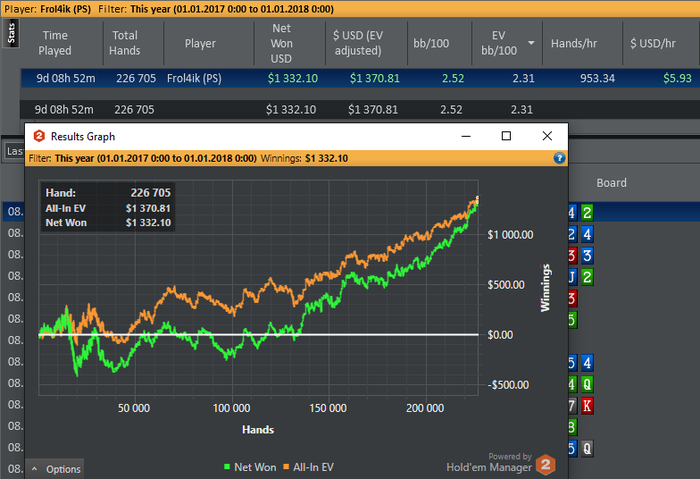Select the Frol4ik (PS) player row

click(x=360, y=78)
